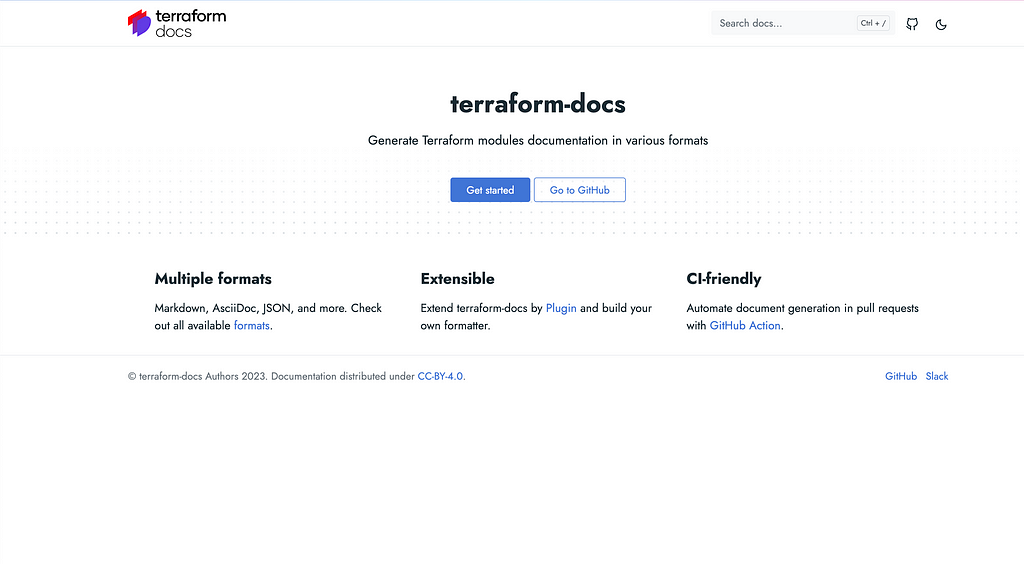
Task: Click the Ctrl + / shortcut badge
Action: click(x=873, y=23)
